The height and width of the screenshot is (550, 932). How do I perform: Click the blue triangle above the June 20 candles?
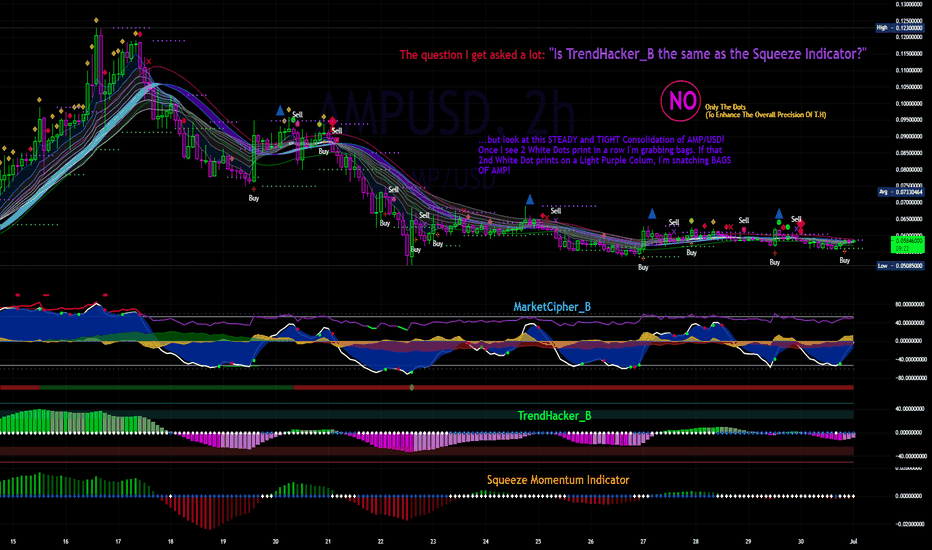pyautogui.click(x=280, y=111)
